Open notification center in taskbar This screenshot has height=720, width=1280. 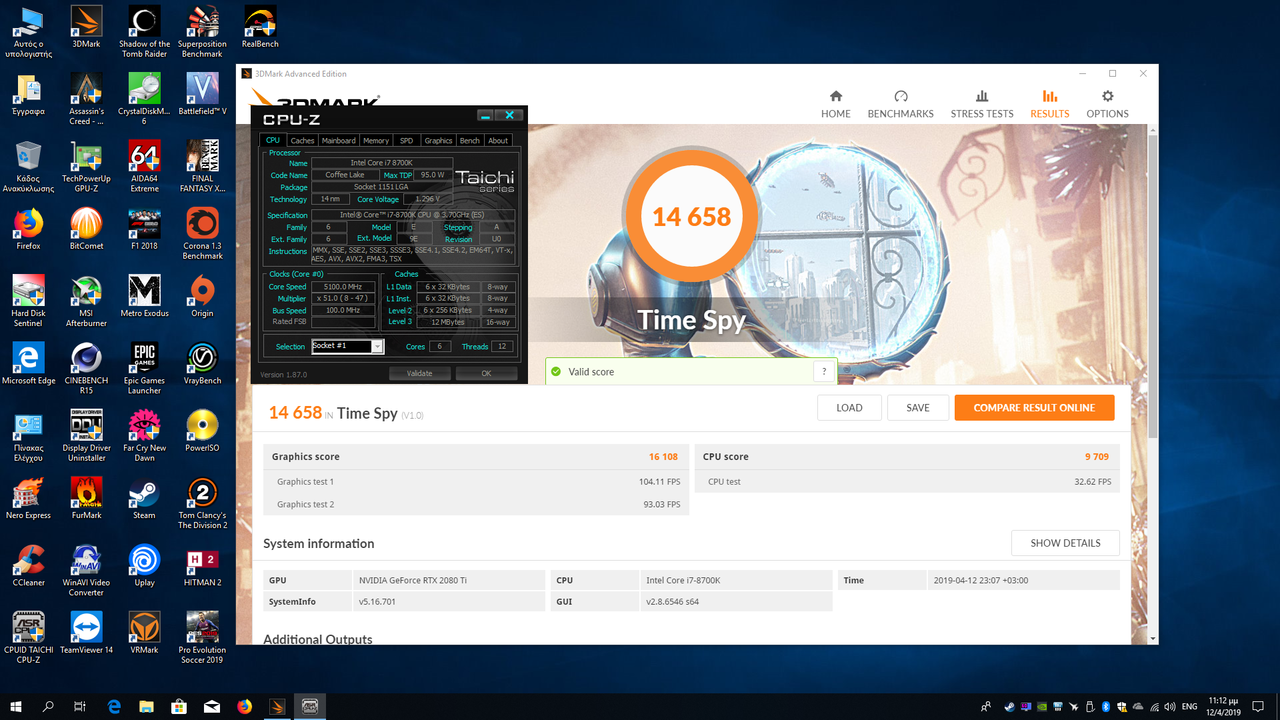1259,706
